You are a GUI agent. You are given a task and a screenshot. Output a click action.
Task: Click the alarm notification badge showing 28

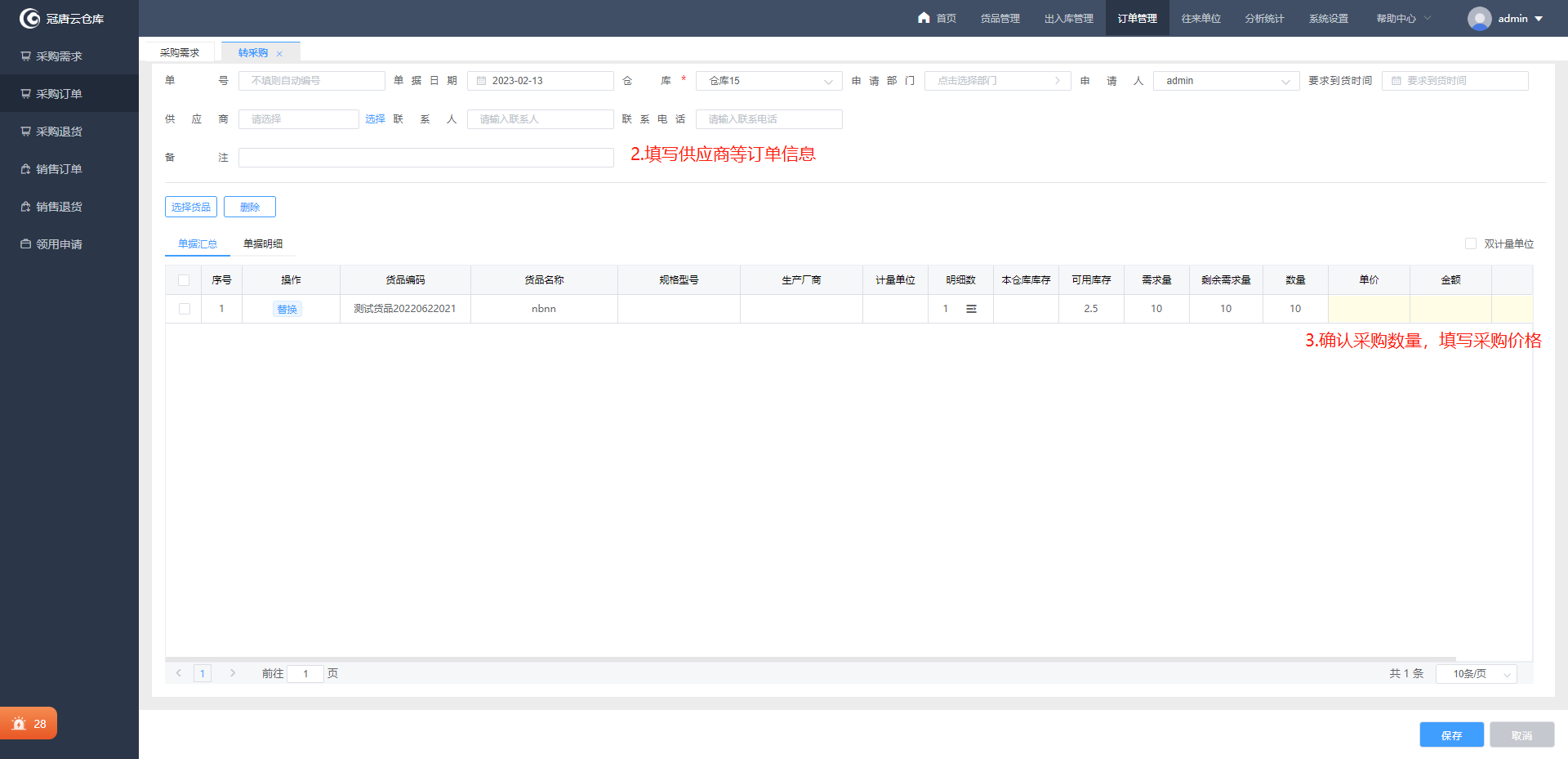pyautogui.click(x=29, y=724)
